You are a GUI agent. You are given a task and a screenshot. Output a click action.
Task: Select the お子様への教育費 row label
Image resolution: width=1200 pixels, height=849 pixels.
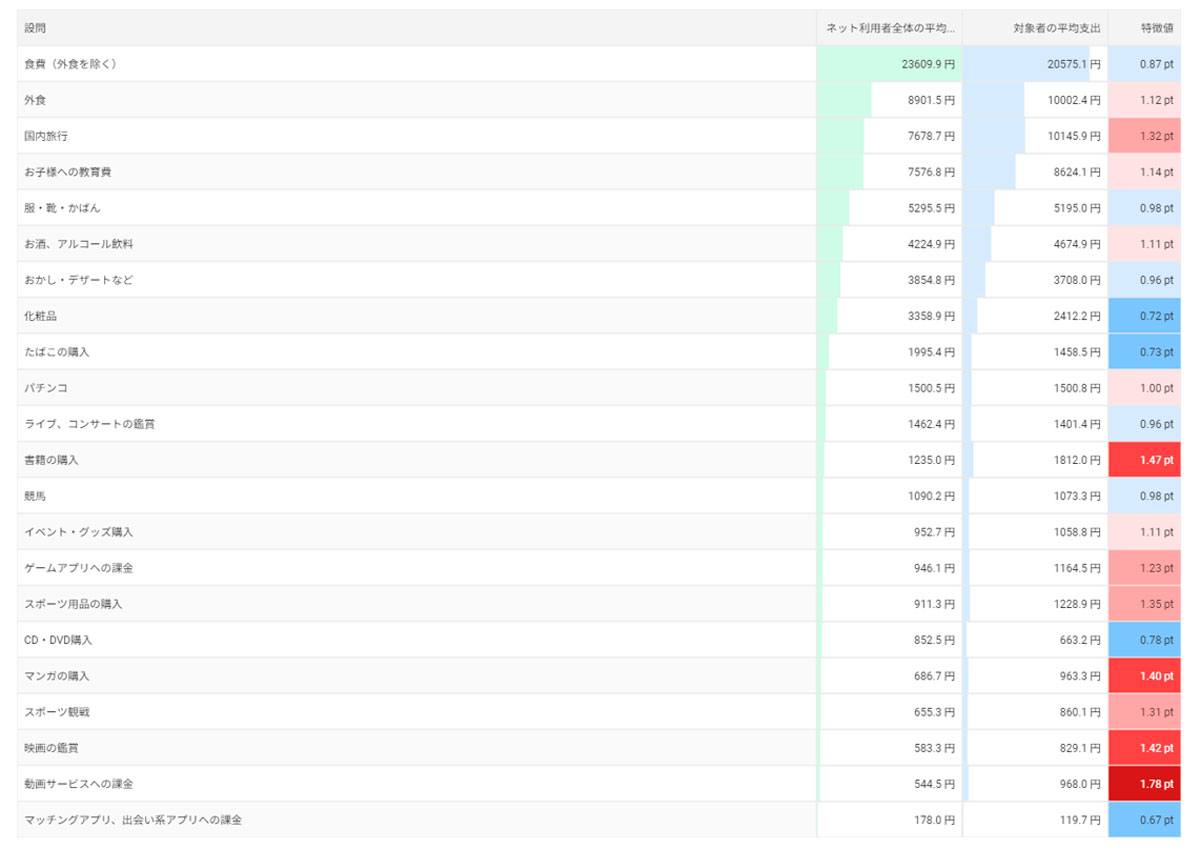pyautogui.click(x=68, y=172)
